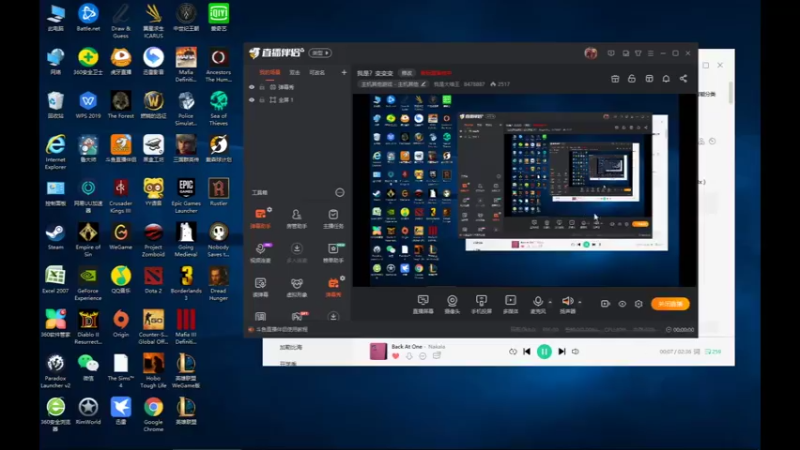Click the hamburger menu in streaming app title bar
The height and width of the screenshot is (450, 800).
click(x=651, y=53)
